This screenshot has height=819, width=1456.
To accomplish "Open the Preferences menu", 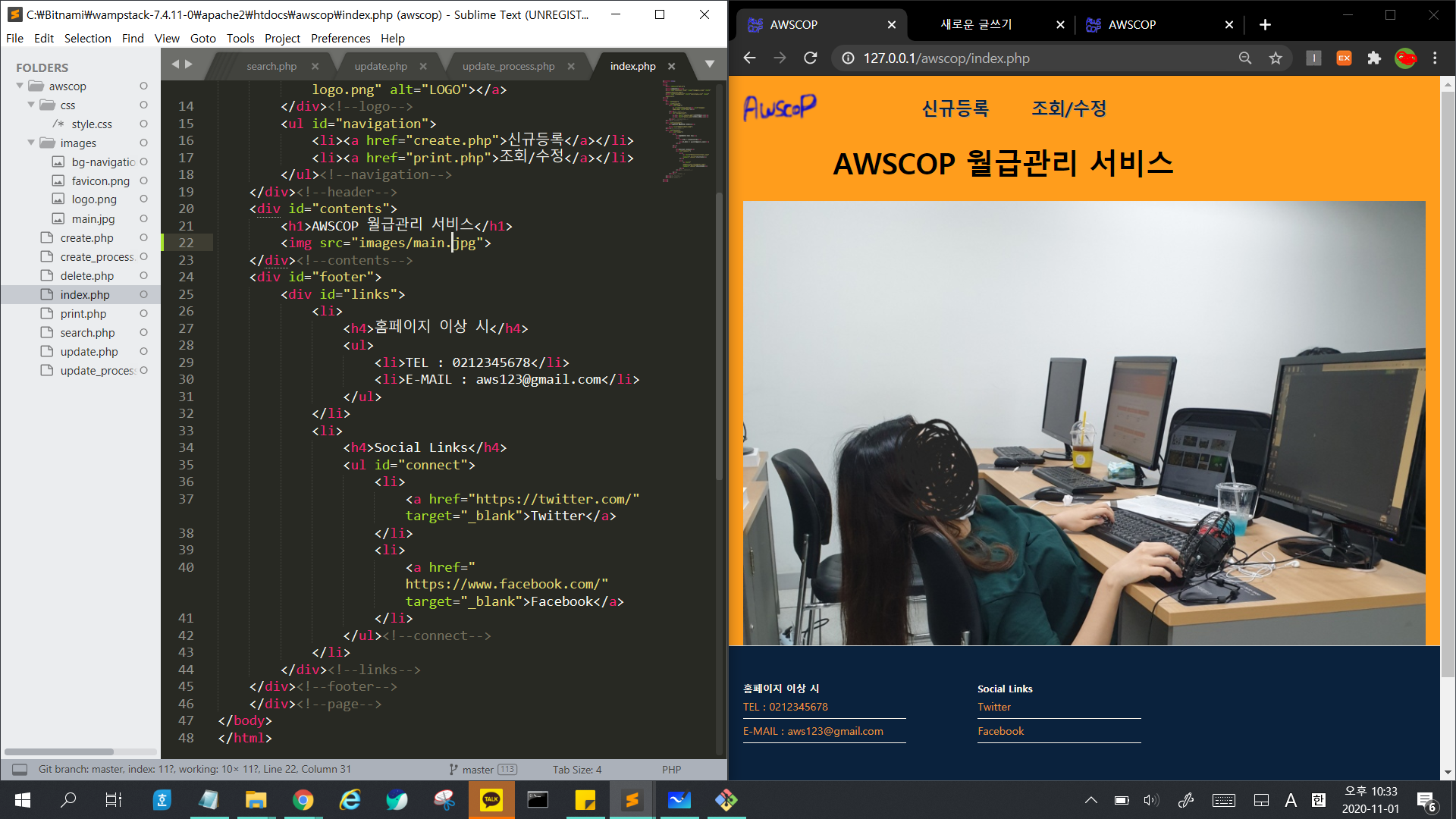I will coord(340,38).
